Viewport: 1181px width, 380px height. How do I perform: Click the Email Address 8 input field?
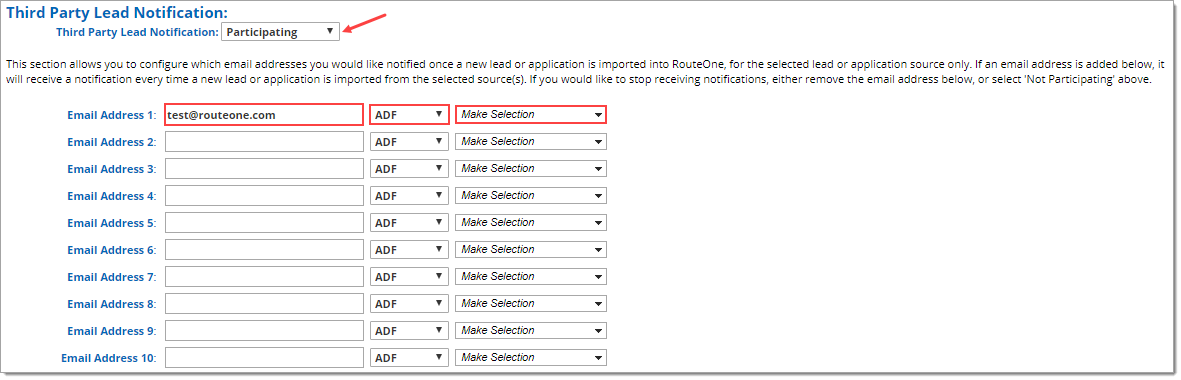[x=264, y=304]
